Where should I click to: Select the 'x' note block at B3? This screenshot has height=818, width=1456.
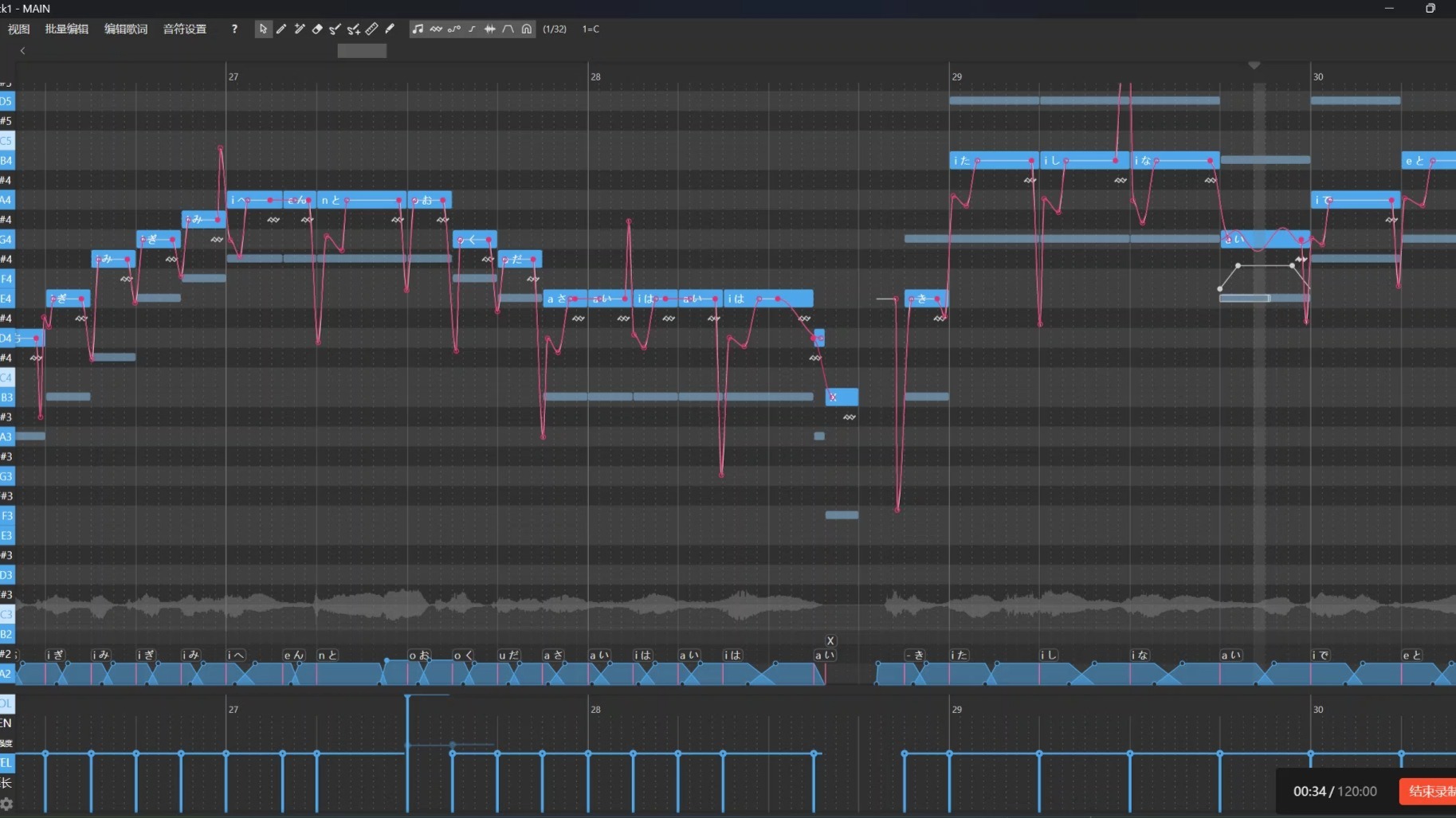click(x=842, y=397)
